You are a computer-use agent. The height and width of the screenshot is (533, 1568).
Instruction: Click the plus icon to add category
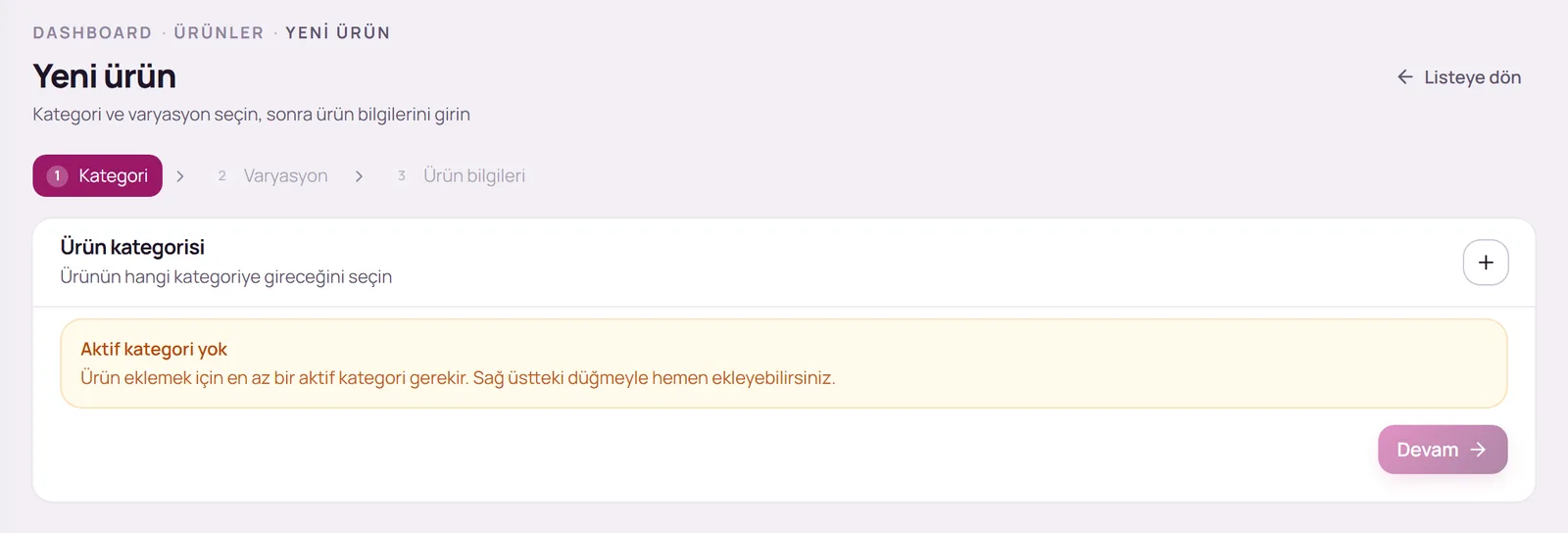pyautogui.click(x=1486, y=263)
